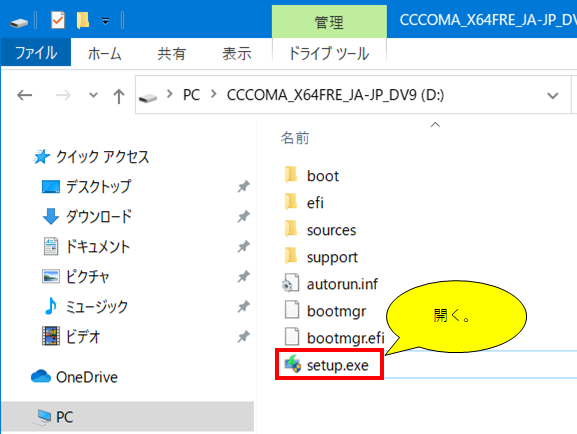This screenshot has width=577, height=434.
Task: Click the pin icon beside ピクチャ
Action: pos(243,276)
